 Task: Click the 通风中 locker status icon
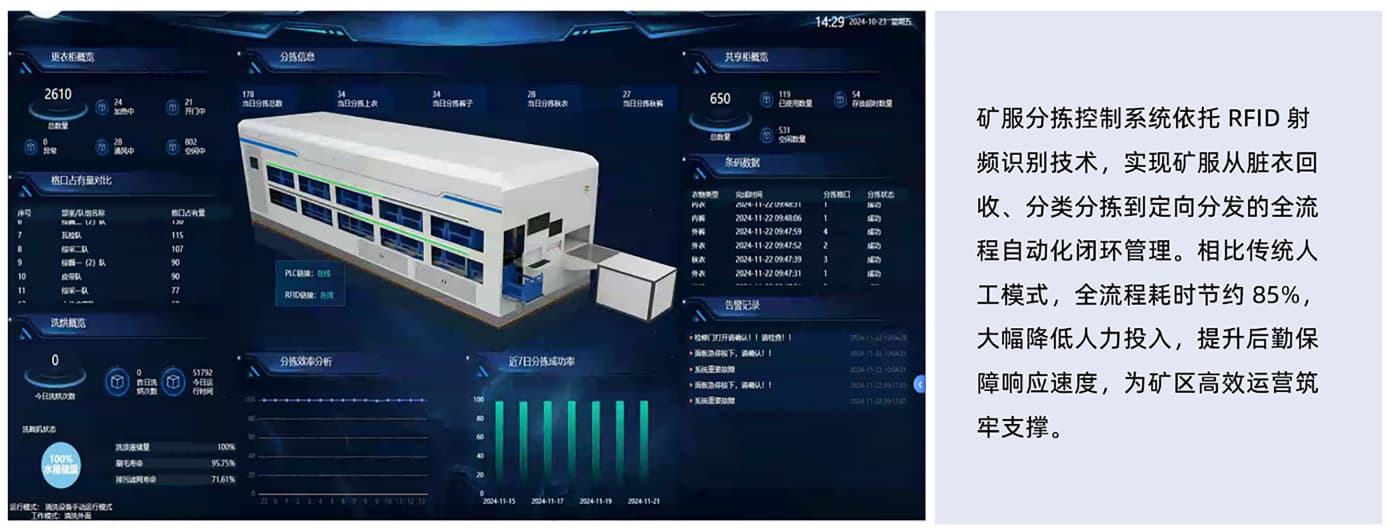pos(102,147)
